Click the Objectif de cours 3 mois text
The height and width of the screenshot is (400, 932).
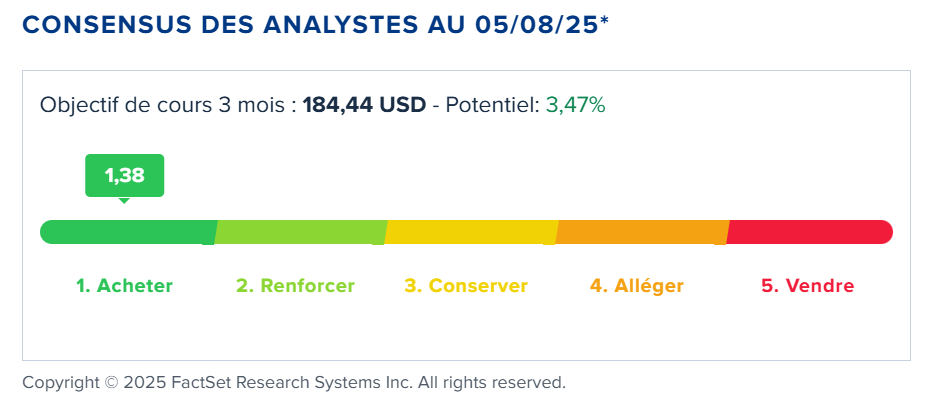(164, 106)
